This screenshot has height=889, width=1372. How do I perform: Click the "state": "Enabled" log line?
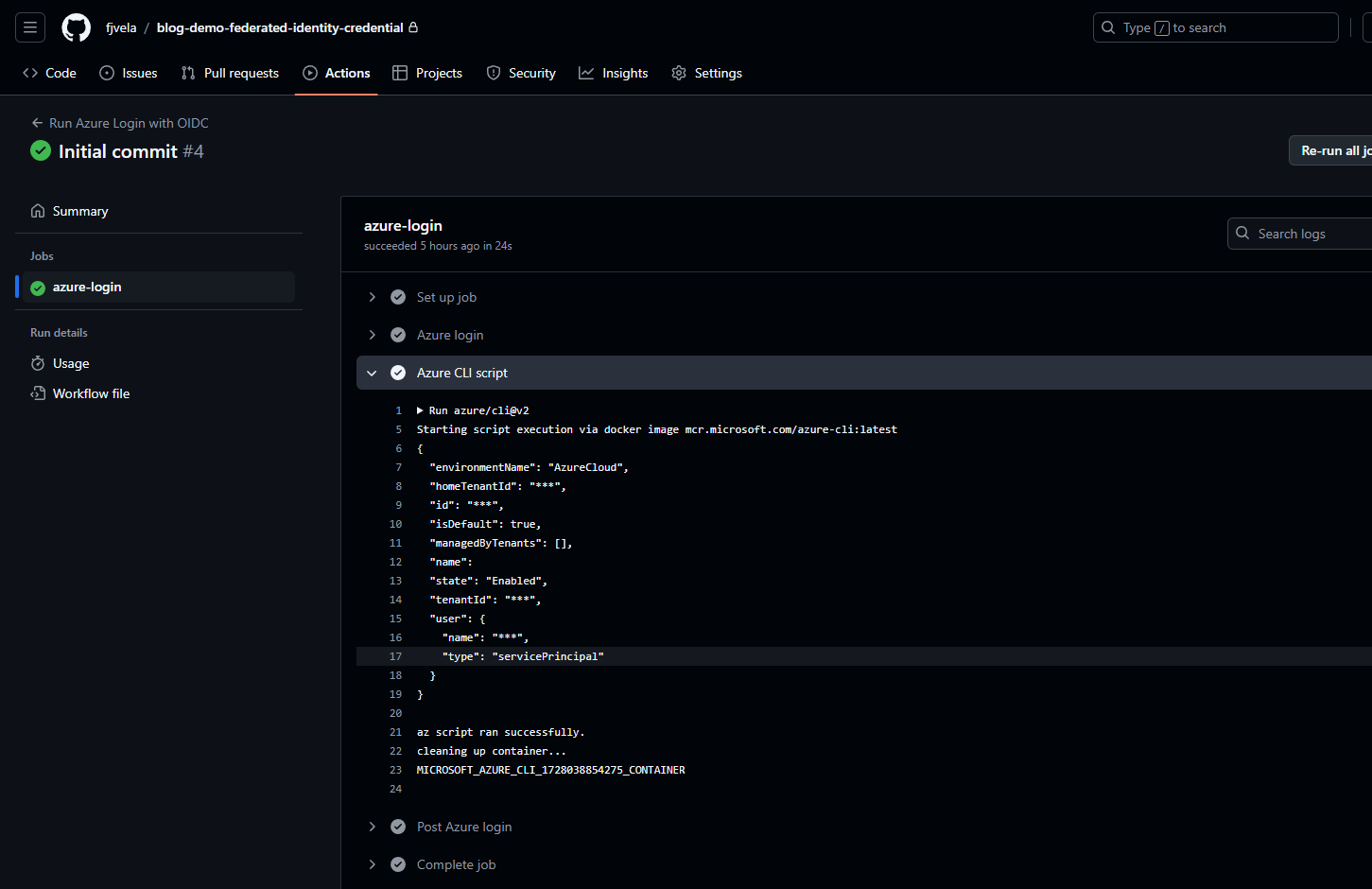(x=488, y=581)
